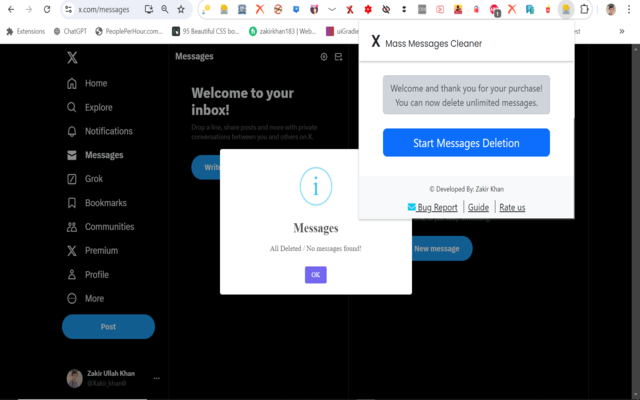Open Chrome three-dot menu
Screen dimensions: 640x400
(x=629, y=9)
